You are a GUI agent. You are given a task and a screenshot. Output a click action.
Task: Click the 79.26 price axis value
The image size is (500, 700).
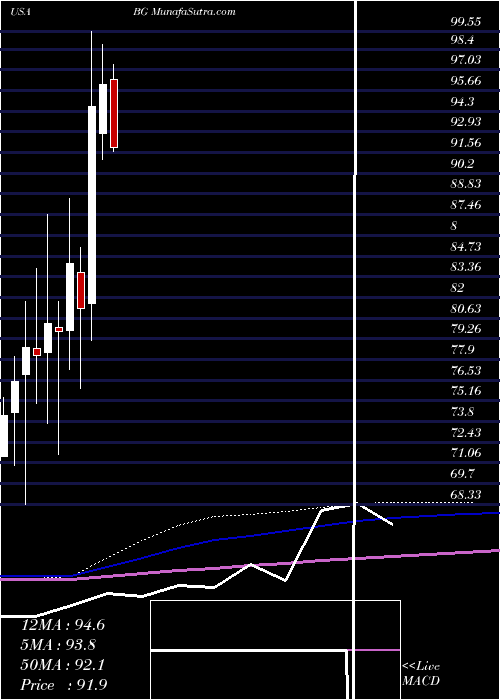click(x=466, y=329)
